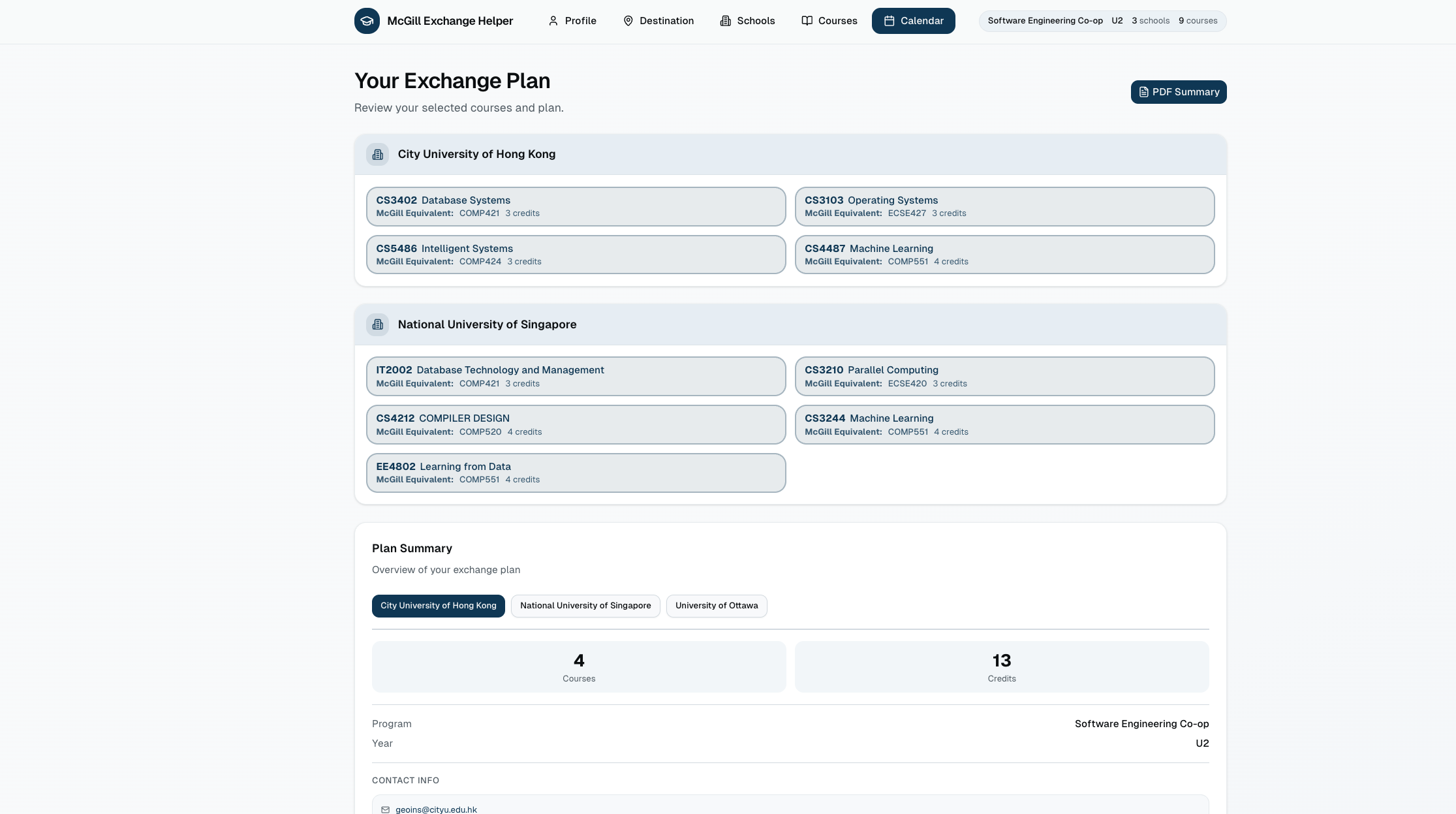Select University of Ottawa summary tab
1456x814 pixels.
coord(716,606)
